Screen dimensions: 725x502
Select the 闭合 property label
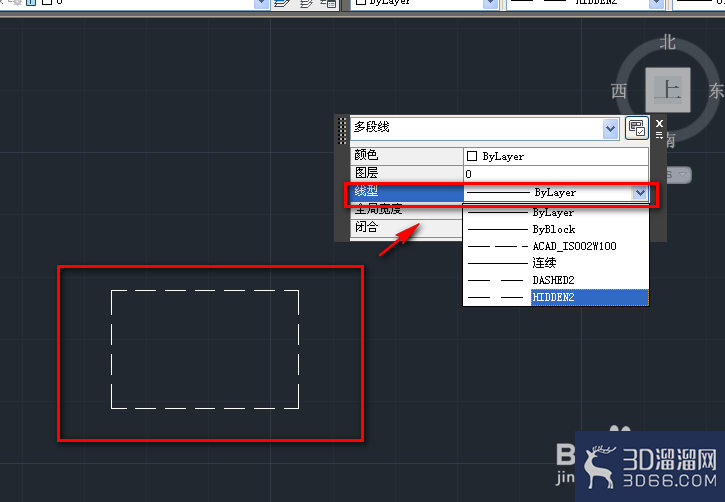(407, 227)
